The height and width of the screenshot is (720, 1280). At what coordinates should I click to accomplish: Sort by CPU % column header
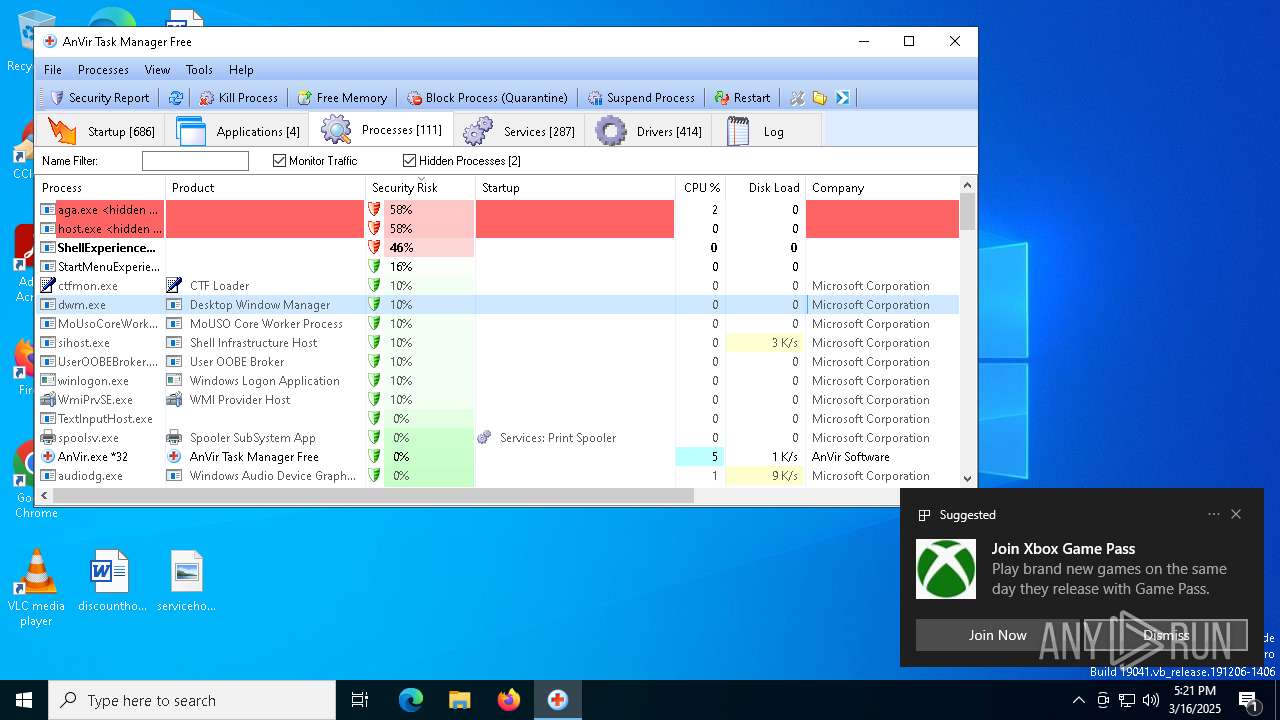coord(701,187)
